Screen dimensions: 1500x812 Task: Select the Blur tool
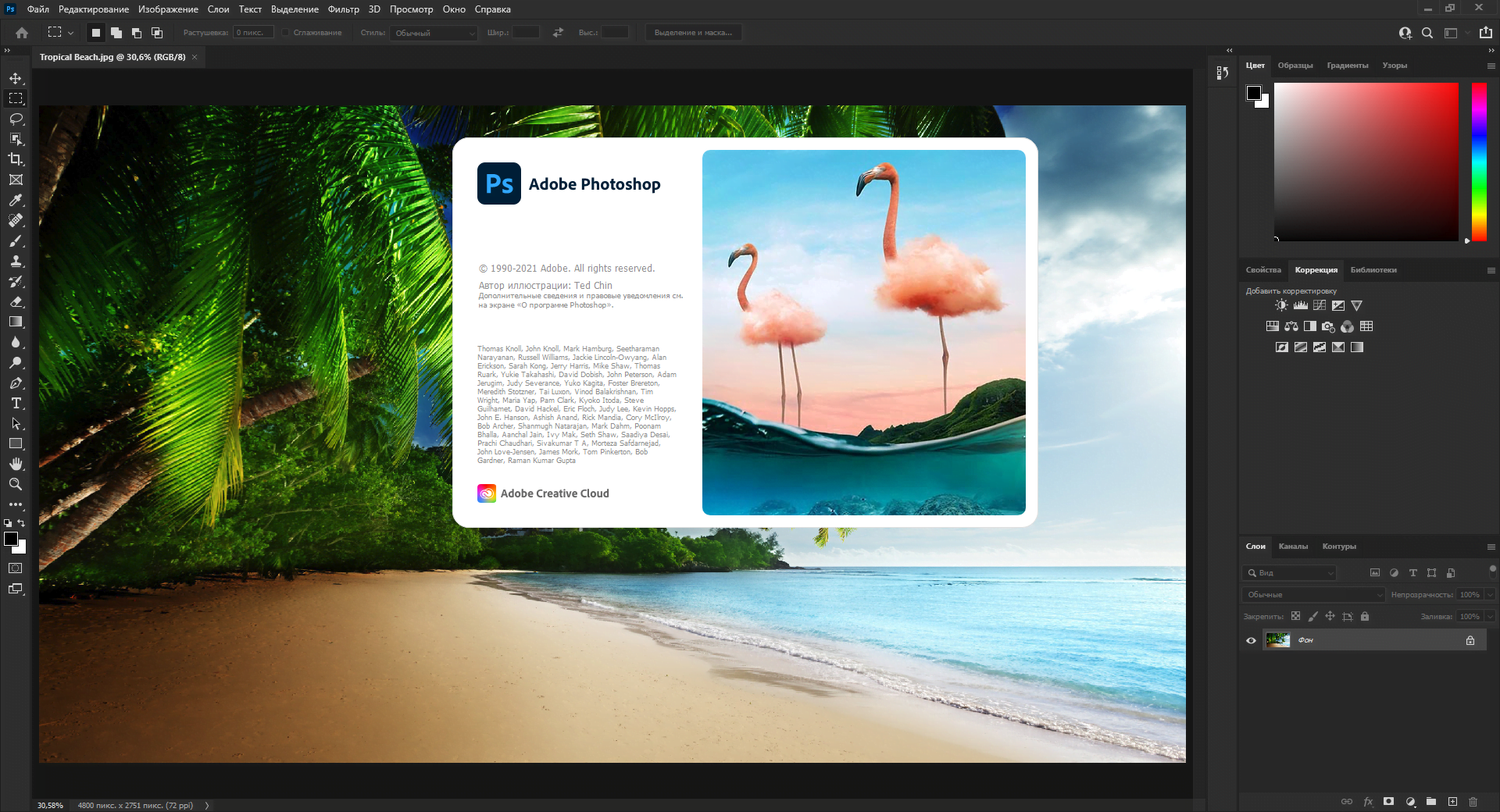coord(16,342)
